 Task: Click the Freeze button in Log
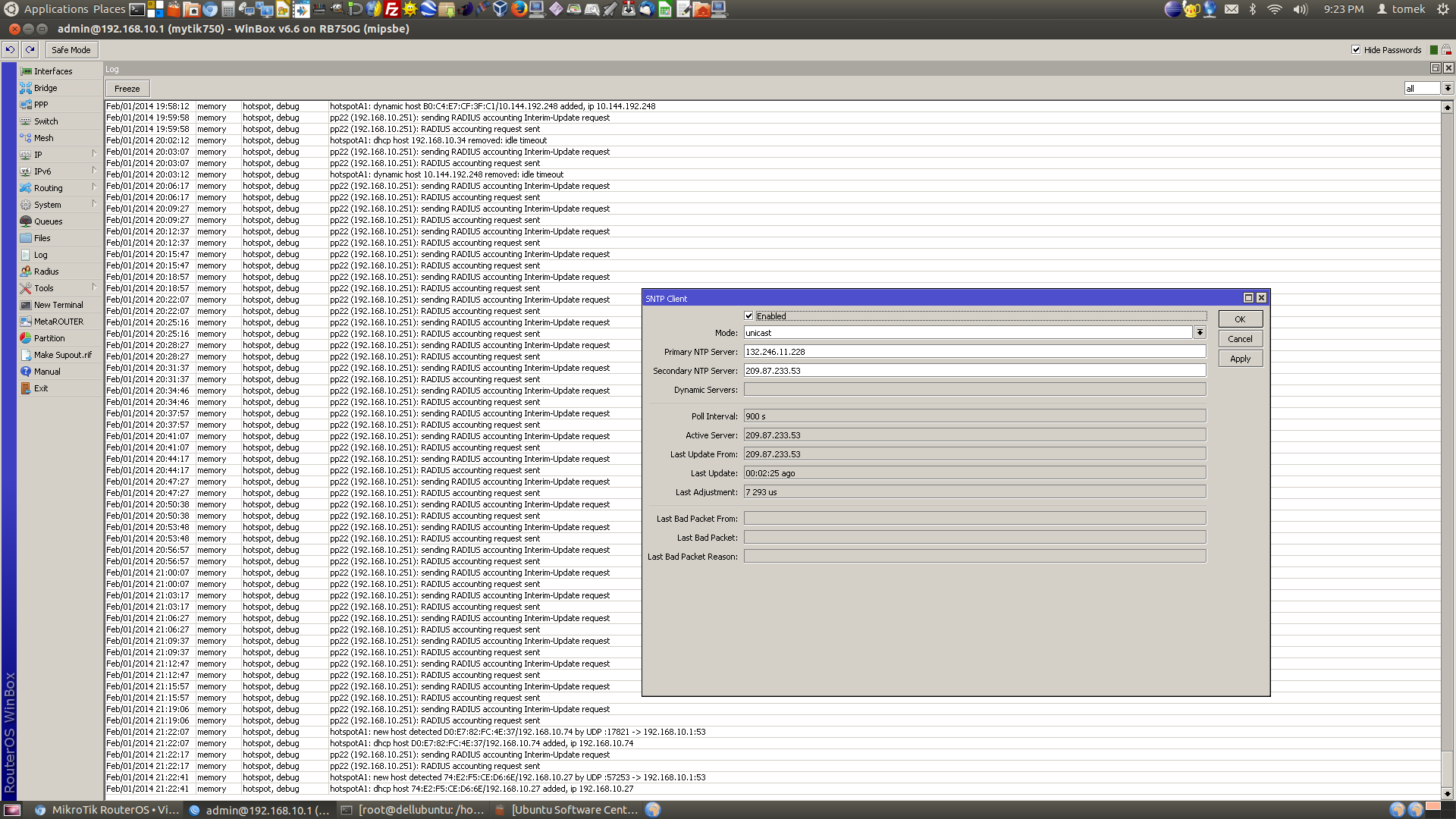pos(127,89)
